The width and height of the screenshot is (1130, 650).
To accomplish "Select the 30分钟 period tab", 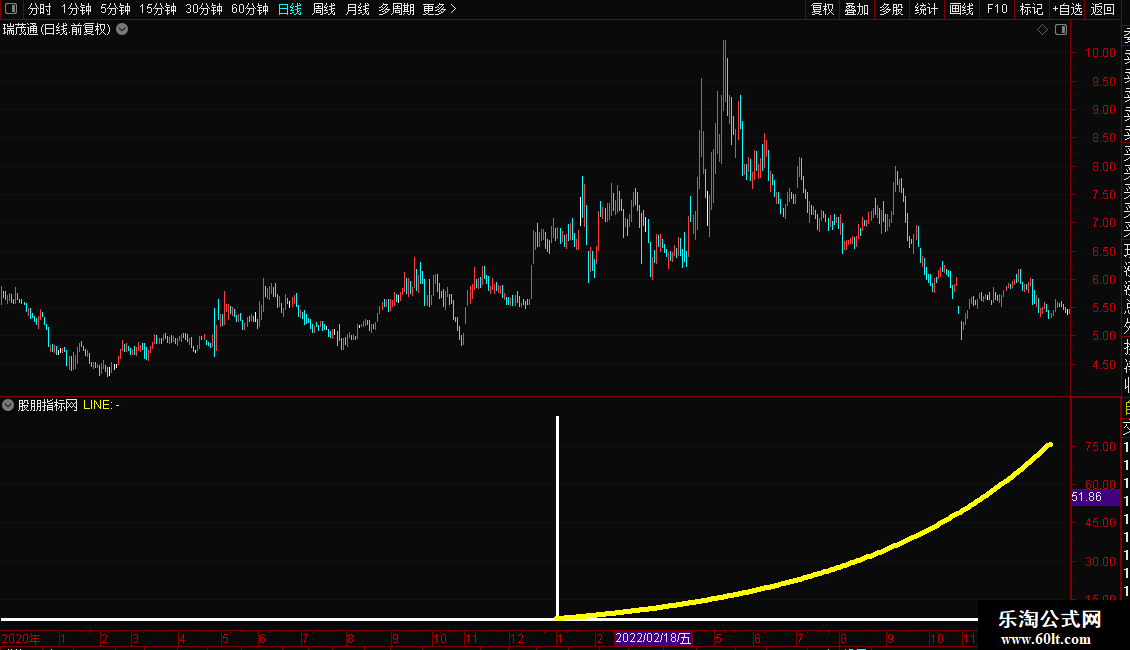I will [x=204, y=9].
